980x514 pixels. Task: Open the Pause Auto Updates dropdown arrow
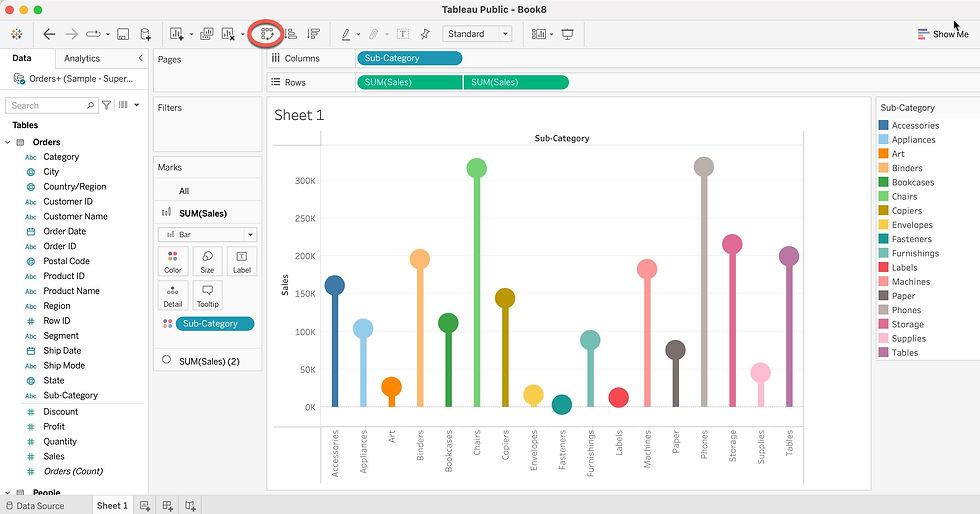108,34
